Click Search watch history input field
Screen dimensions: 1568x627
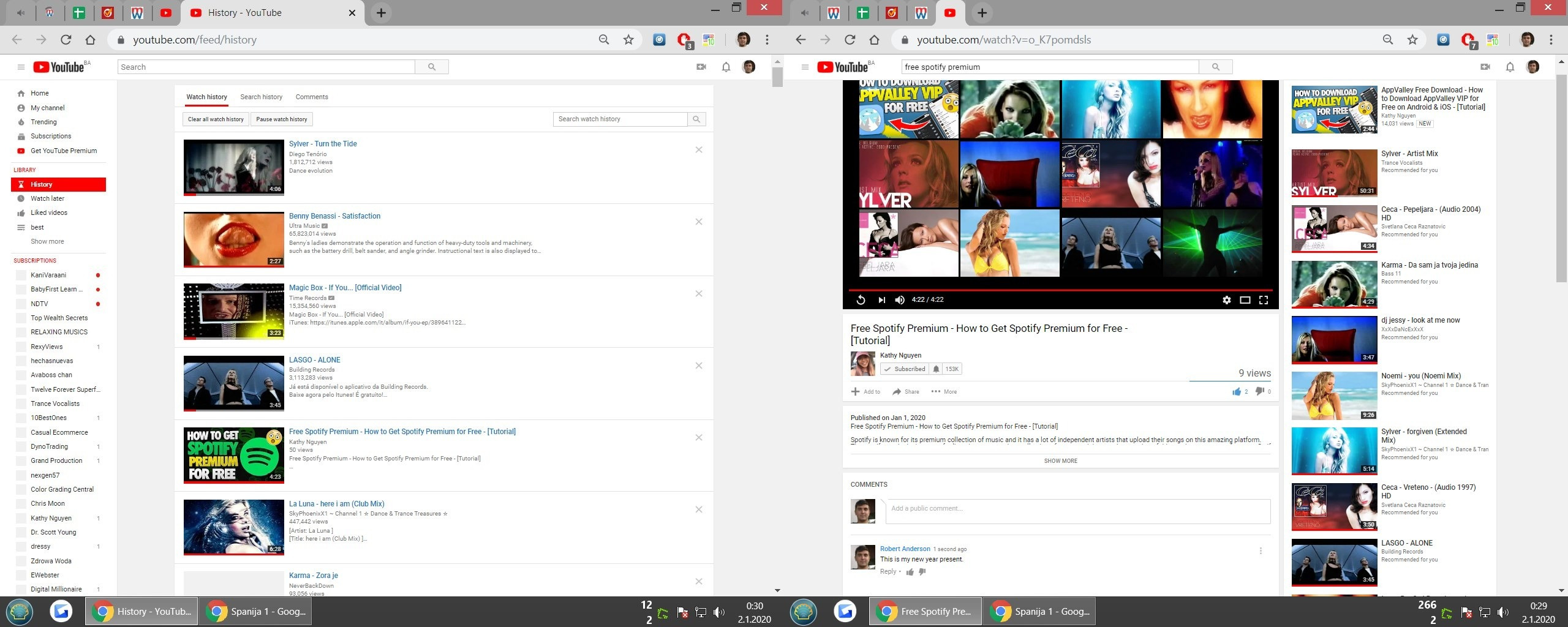pos(620,119)
